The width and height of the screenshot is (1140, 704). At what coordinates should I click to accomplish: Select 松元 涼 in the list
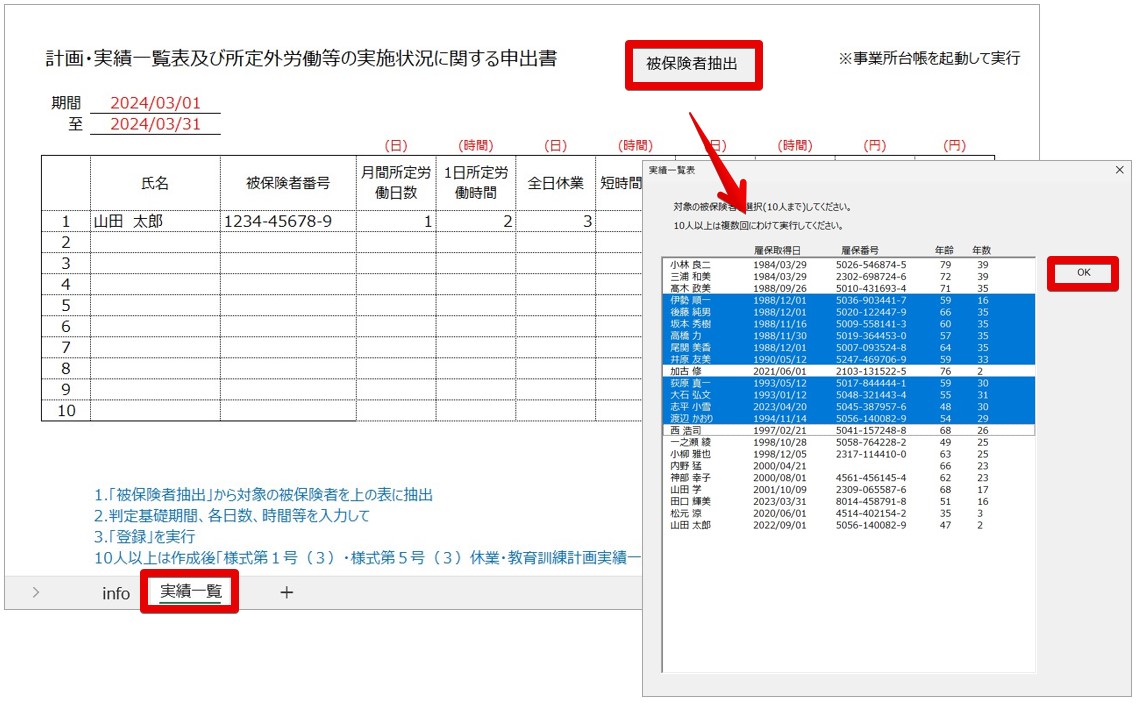848,513
